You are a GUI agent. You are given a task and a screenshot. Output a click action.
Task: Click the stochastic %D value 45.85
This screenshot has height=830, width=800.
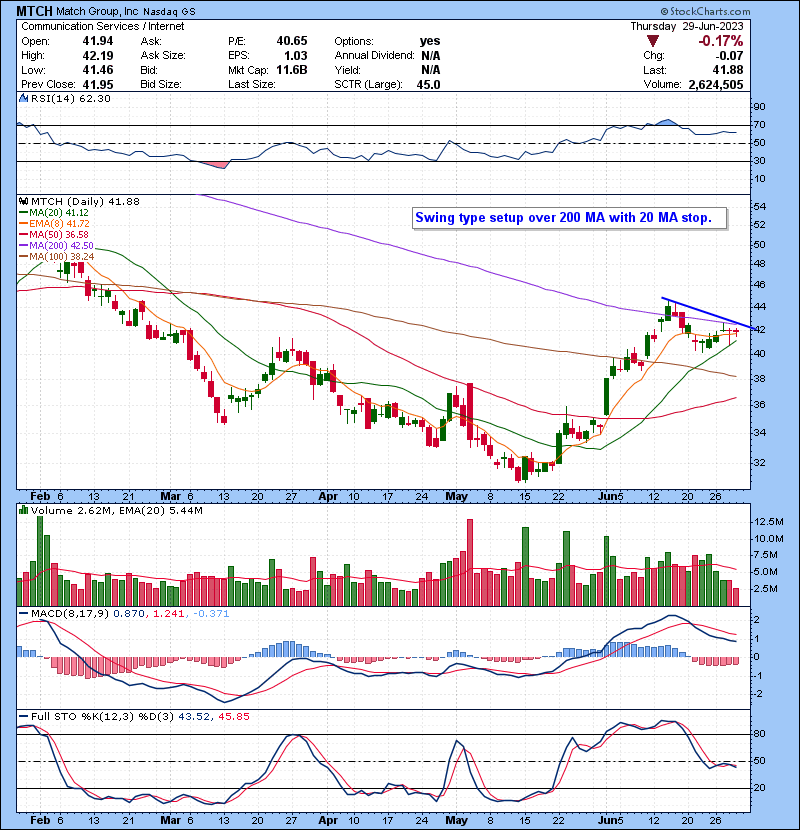233,716
